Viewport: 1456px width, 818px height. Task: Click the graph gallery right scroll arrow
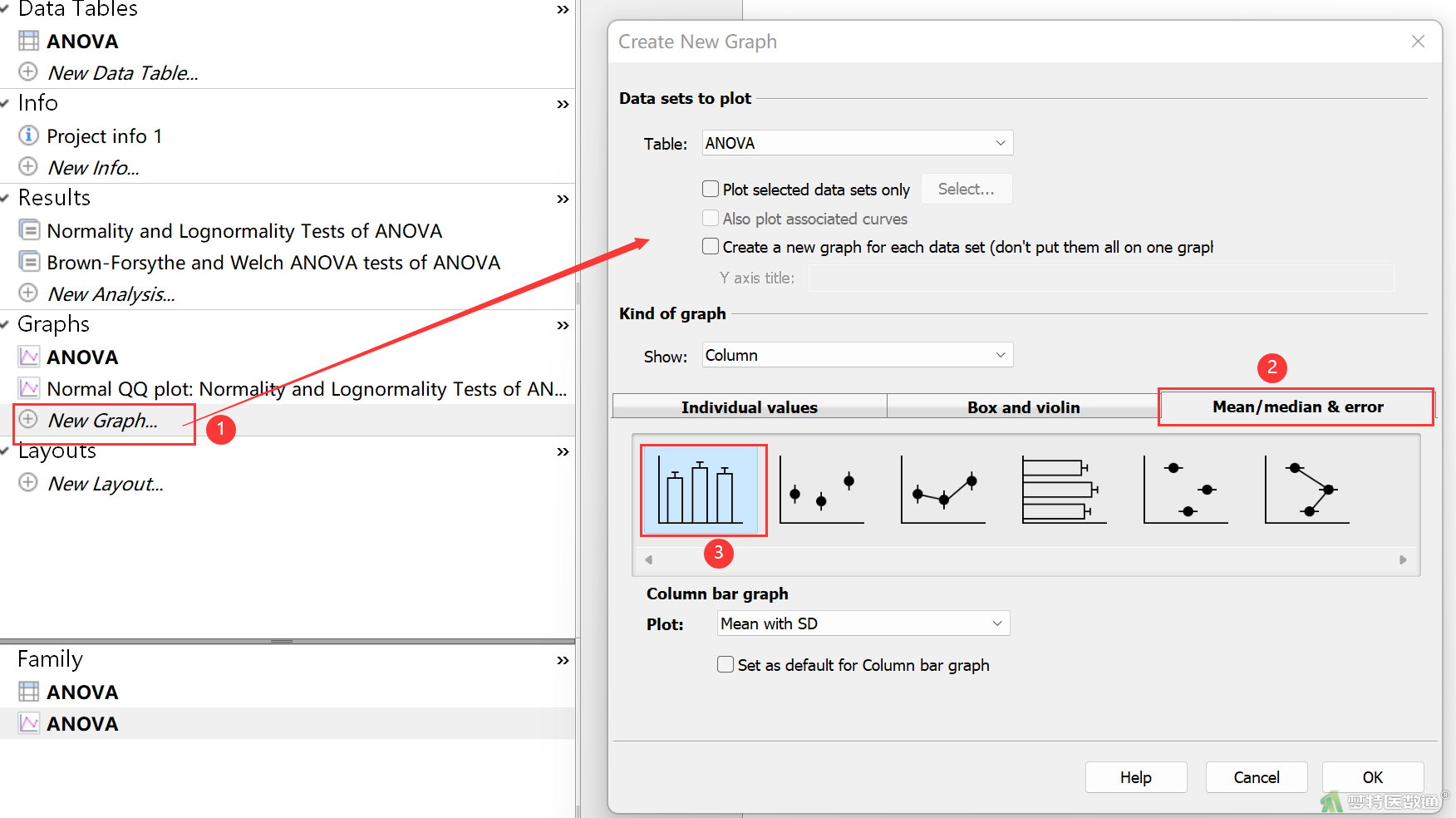pos(1403,559)
